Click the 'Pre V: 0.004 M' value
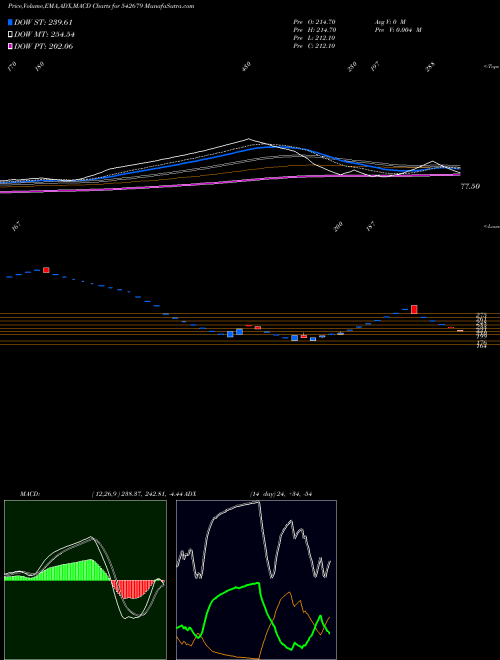500x660 pixels. [x=398, y=30]
